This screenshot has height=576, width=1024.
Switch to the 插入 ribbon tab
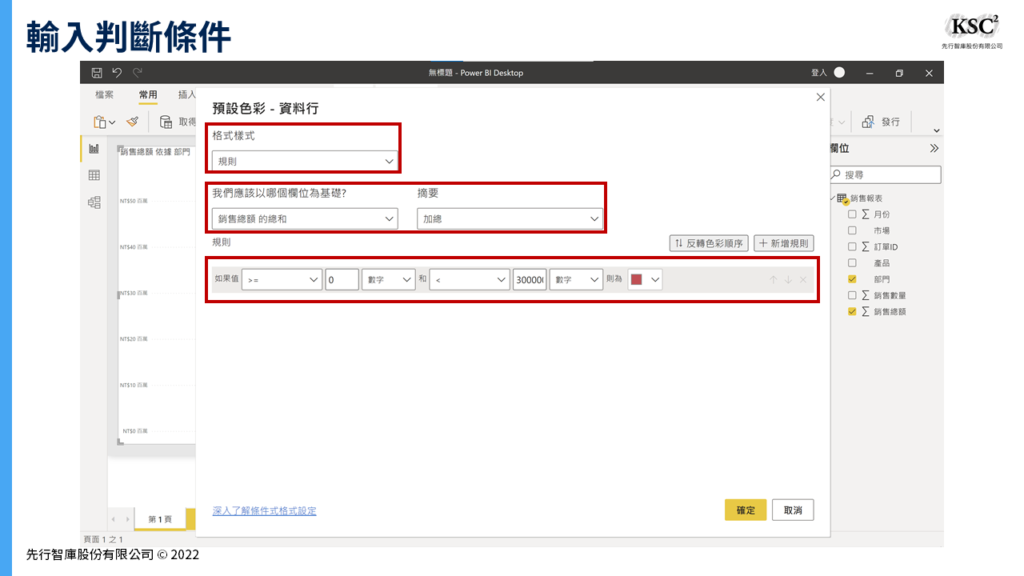tap(187, 95)
